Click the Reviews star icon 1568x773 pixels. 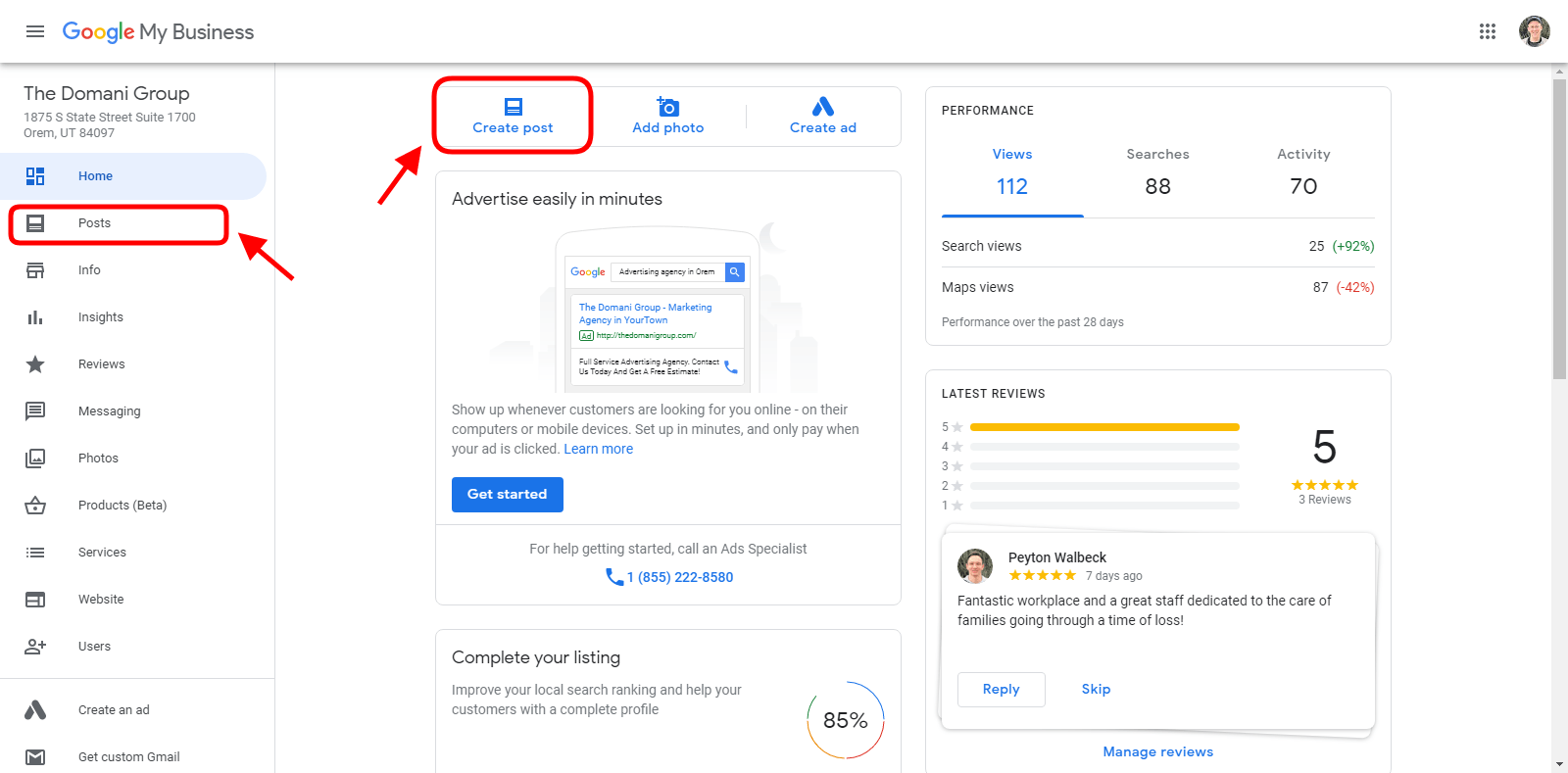click(x=35, y=364)
